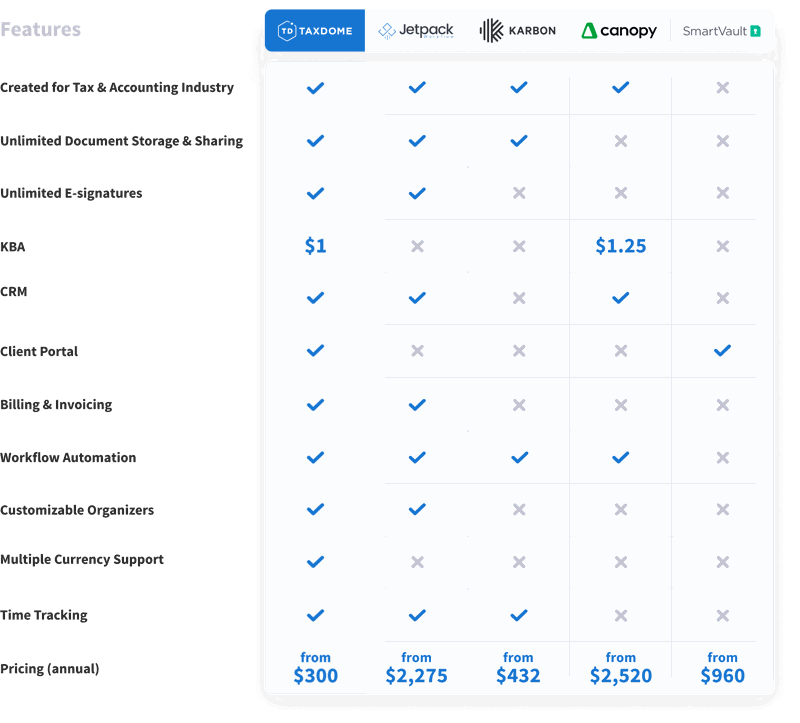Viewport: 800px width, 723px height.
Task: Click Karbon checkmark for Time Tracking
Action: [x=519, y=615]
